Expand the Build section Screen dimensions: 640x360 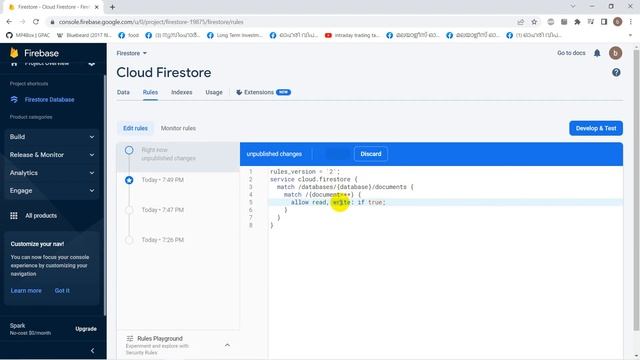[52, 137]
